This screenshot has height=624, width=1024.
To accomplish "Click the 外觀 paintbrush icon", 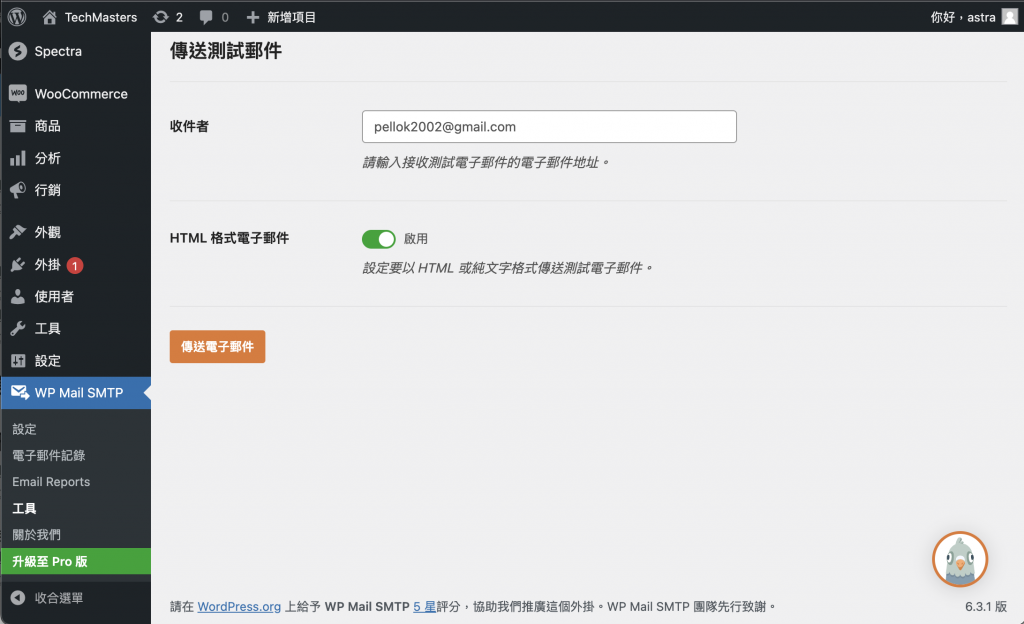I will pos(18,232).
